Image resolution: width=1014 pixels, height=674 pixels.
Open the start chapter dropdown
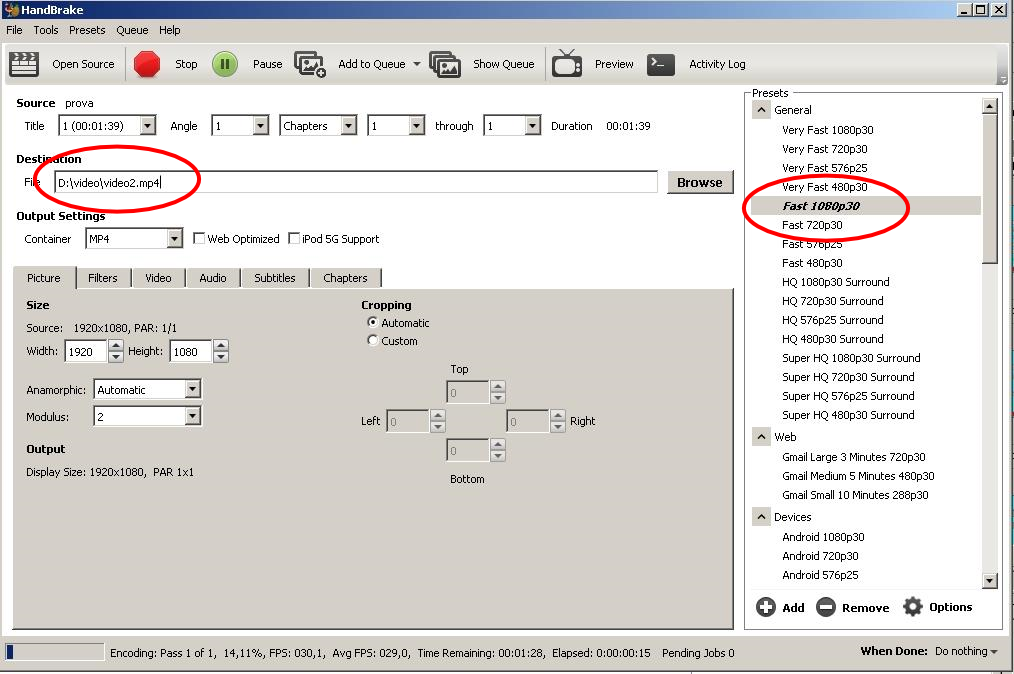point(416,125)
